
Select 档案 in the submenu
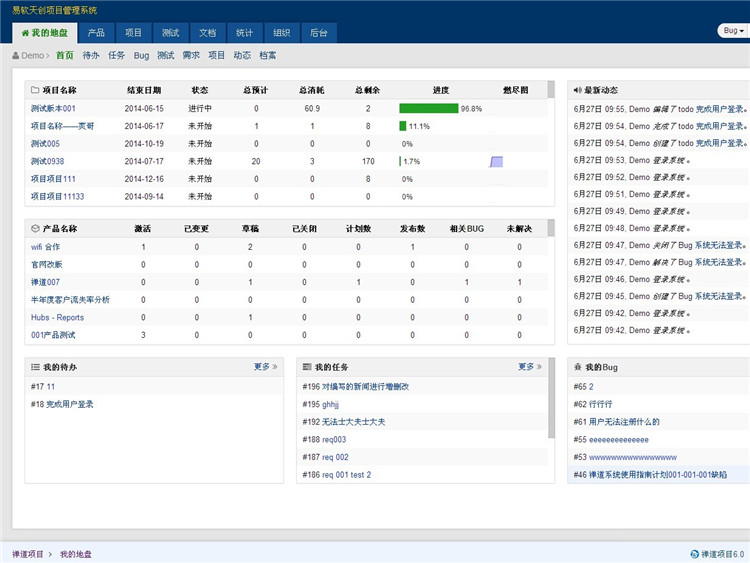tap(267, 55)
